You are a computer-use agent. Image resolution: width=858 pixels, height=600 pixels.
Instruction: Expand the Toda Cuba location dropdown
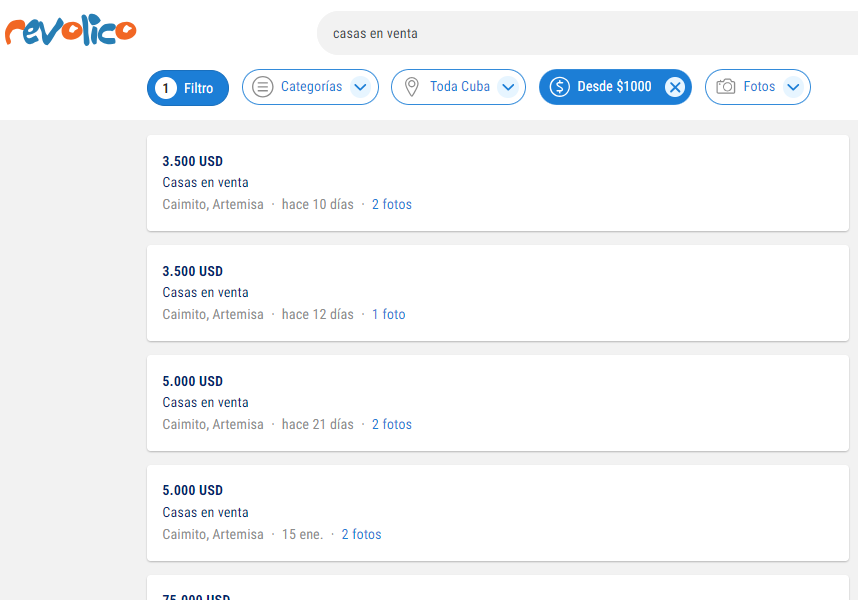pyautogui.click(x=508, y=86)
